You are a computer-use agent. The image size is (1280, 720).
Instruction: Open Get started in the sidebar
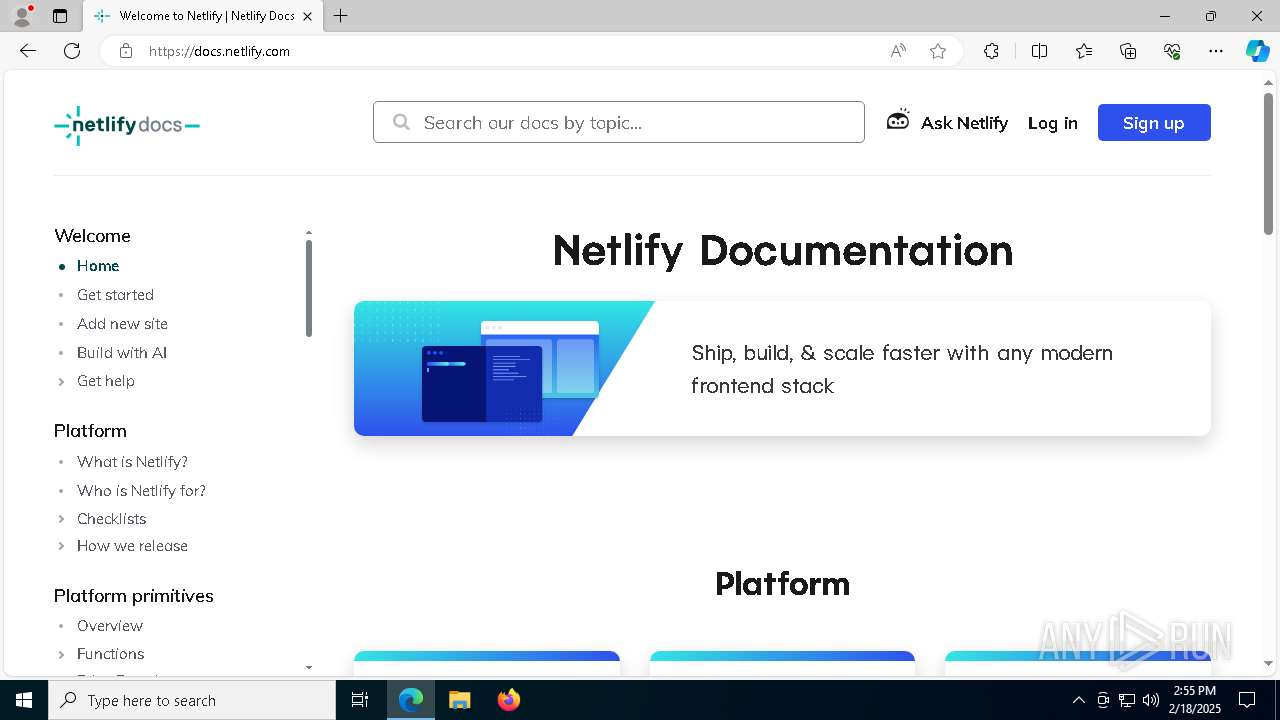click(x=115, y=295)
